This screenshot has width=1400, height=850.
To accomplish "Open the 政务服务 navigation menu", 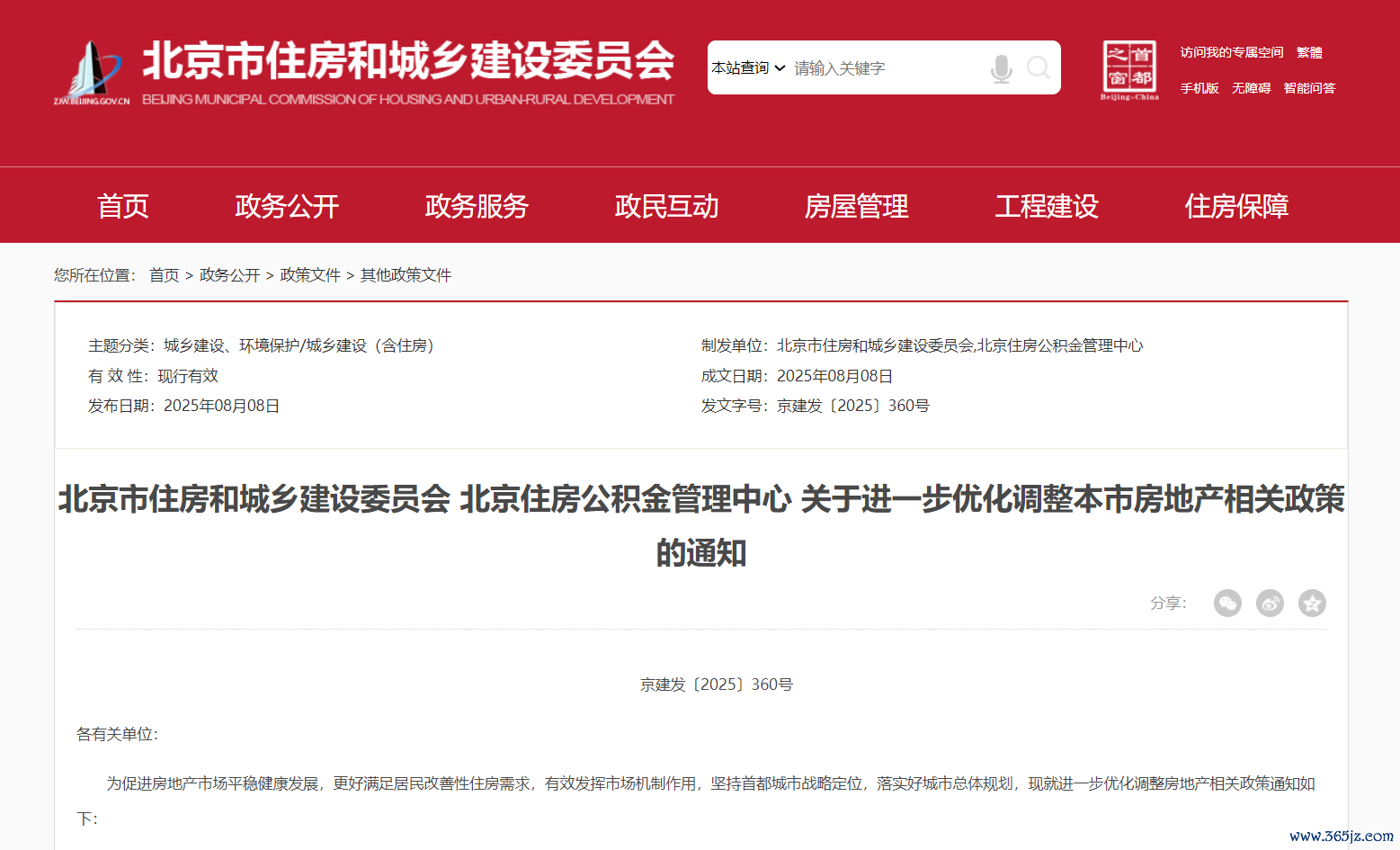I will point(477,206).
